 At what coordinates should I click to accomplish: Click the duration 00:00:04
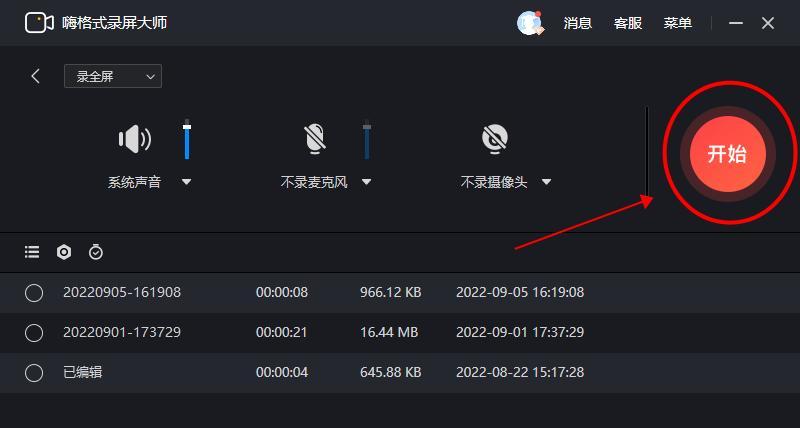tap(282, 372)
